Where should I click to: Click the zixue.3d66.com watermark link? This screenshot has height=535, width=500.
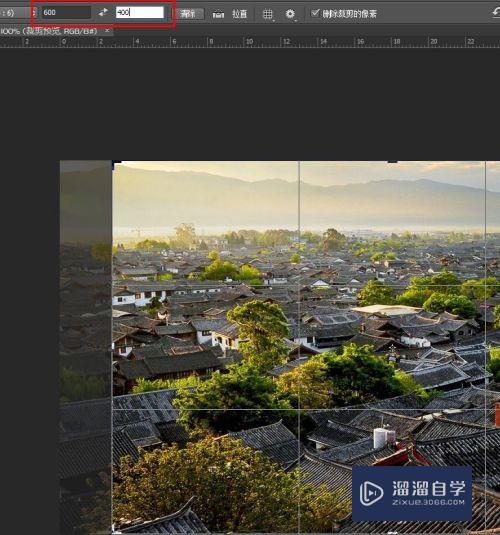[428, 502]
